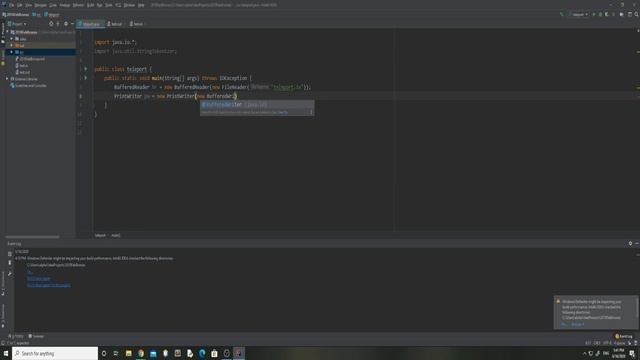Image resolution: width=640 pixels, height=360 pixels.
Task: Expand the .idea folder in project tree
Action: 12,39
